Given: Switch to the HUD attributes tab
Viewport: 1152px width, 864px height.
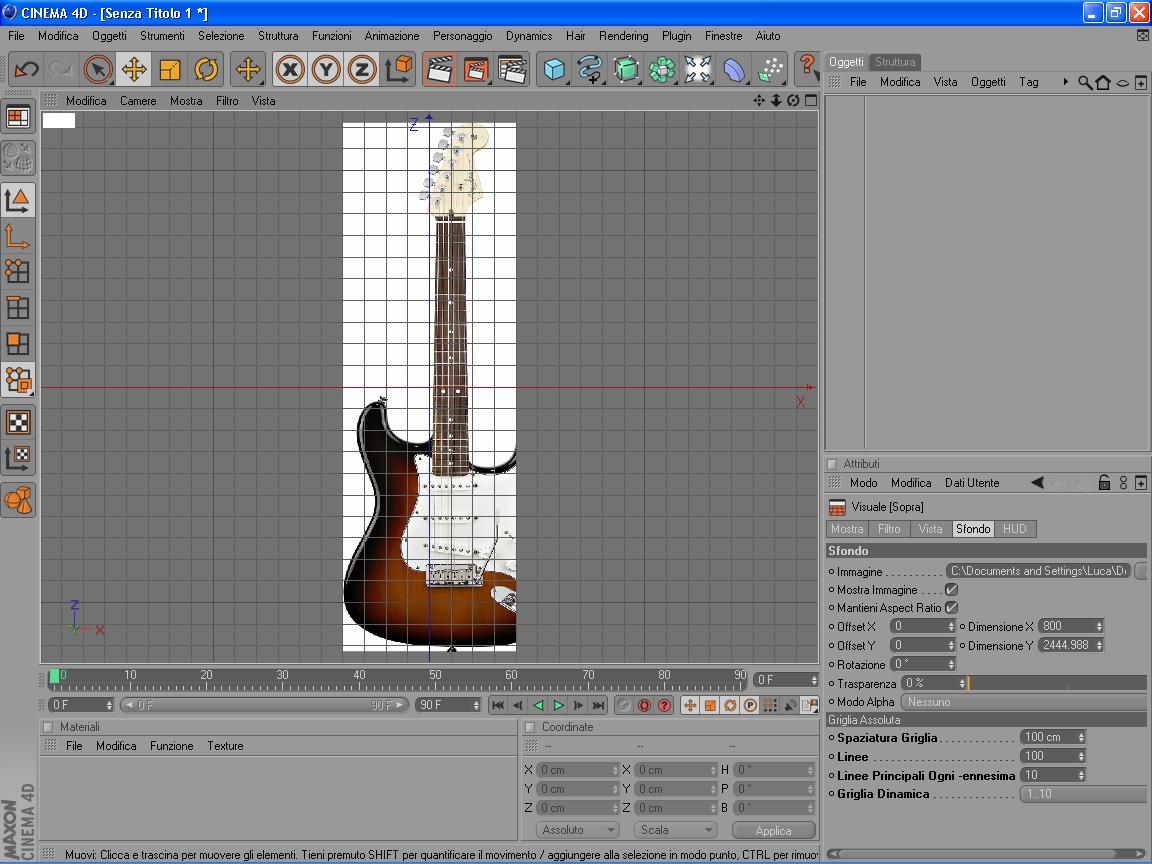Looking at the screenshot, I should (x=1015, y=529).
